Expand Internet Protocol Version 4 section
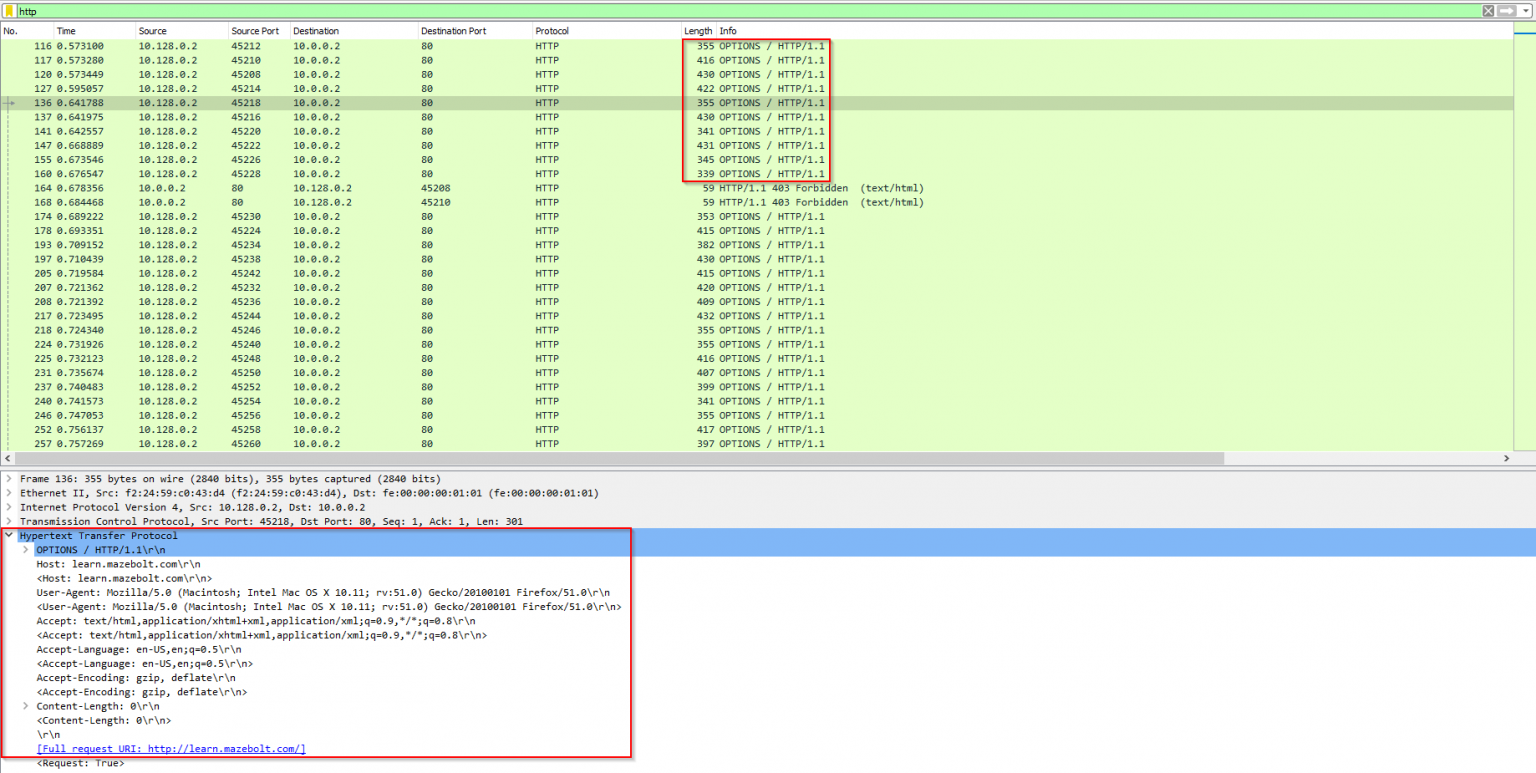Viewport: 1536px width, 773px height. 9,507
